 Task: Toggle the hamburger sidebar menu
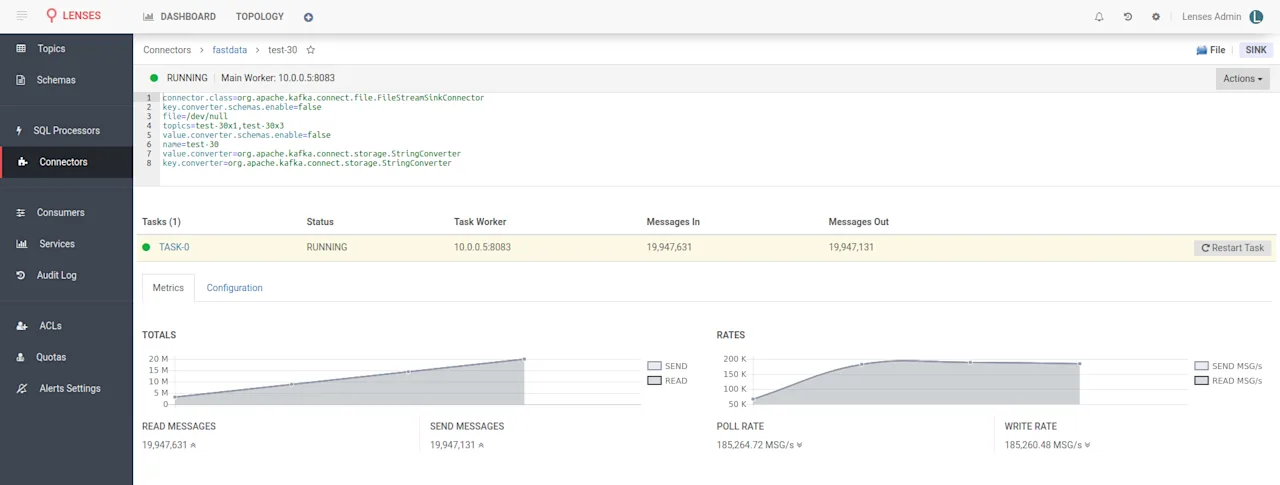pyautogui.click(x=22, y=16)
